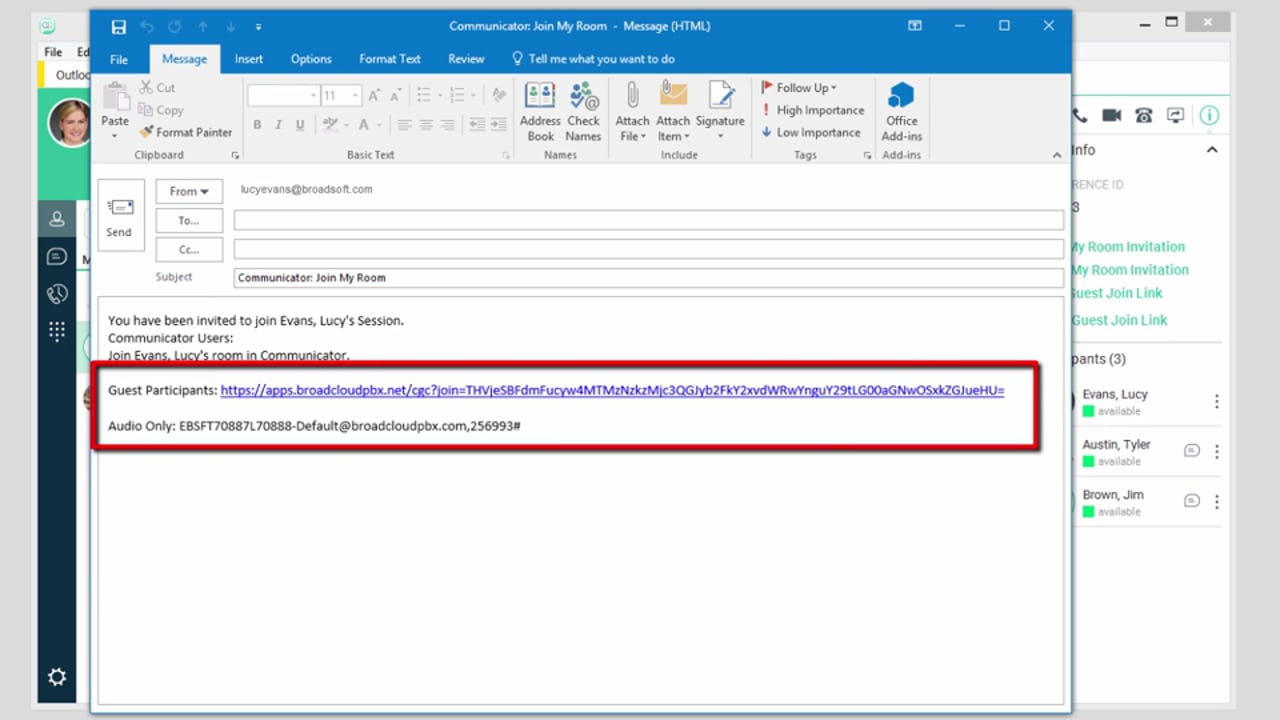
Task: Toggle Underline formatting
Action: pyautogui.click(x=299, y=125)
